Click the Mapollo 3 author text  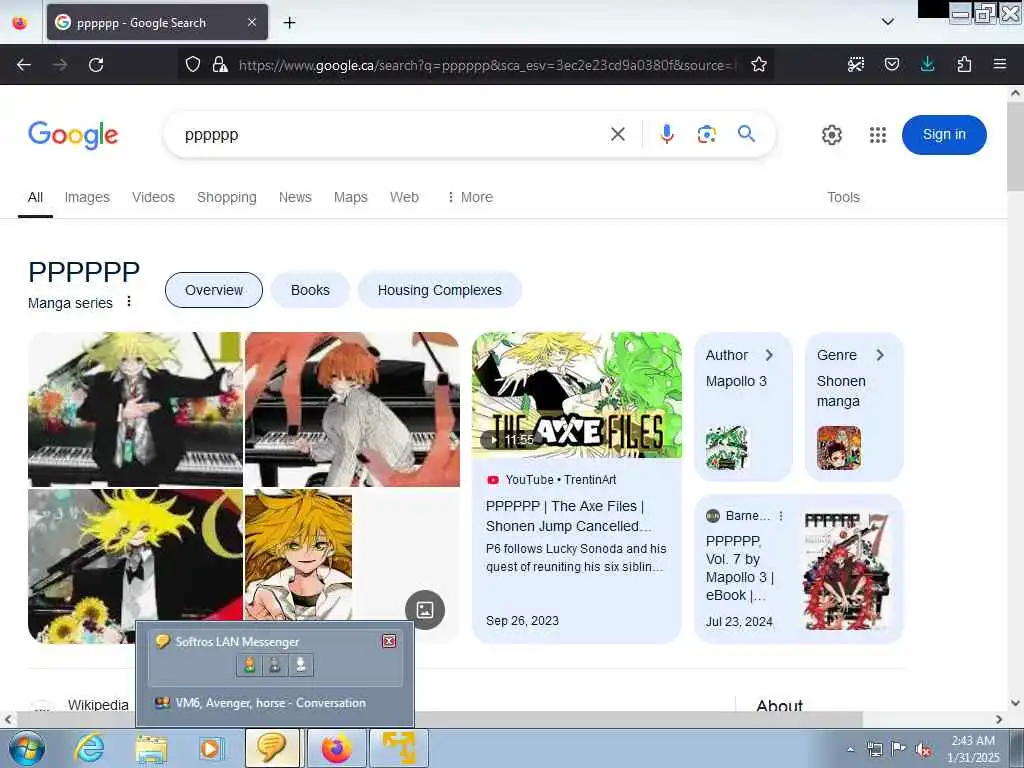click(736, 381)
